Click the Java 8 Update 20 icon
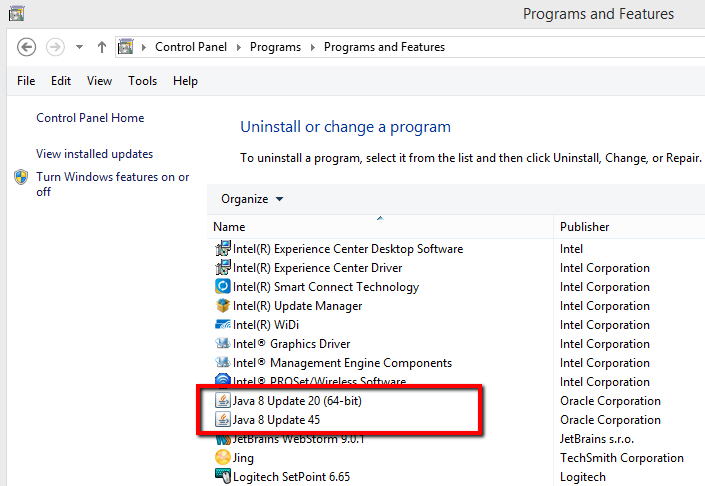705x486 pixels. coord(223,401)
